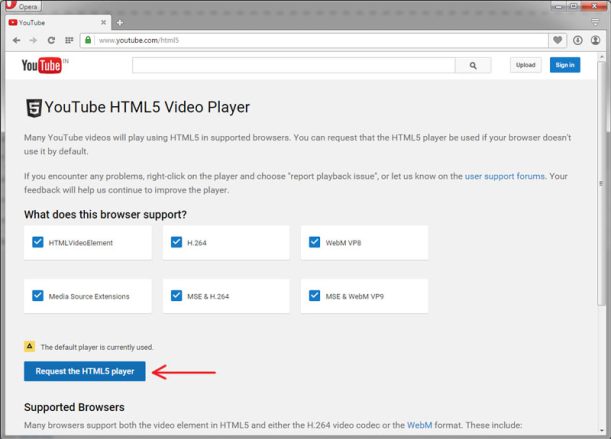This screenshot has height=439, width=611.
Task: Select the YouTube browser tab
Action: pyautogui.click(x=58, y=23)
